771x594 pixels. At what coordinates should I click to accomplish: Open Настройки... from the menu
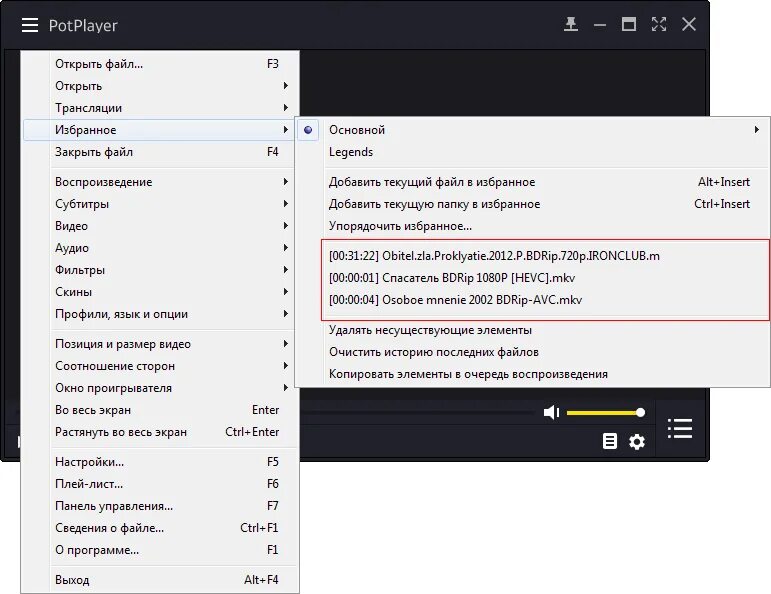161,462
